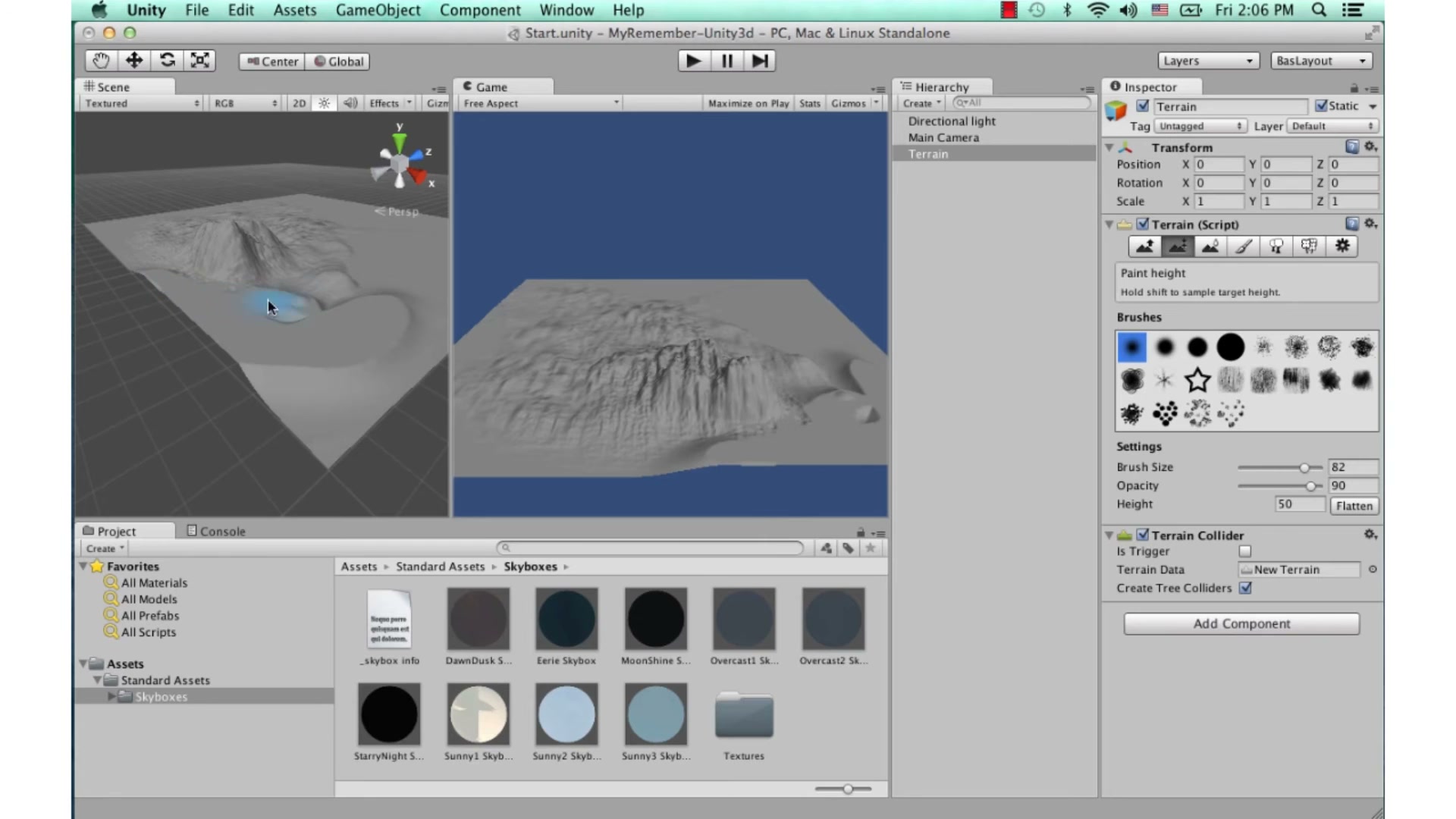Adjust the Opacity slider
This screenshot has width=1456, height=819.
(x=1280, y=486)
